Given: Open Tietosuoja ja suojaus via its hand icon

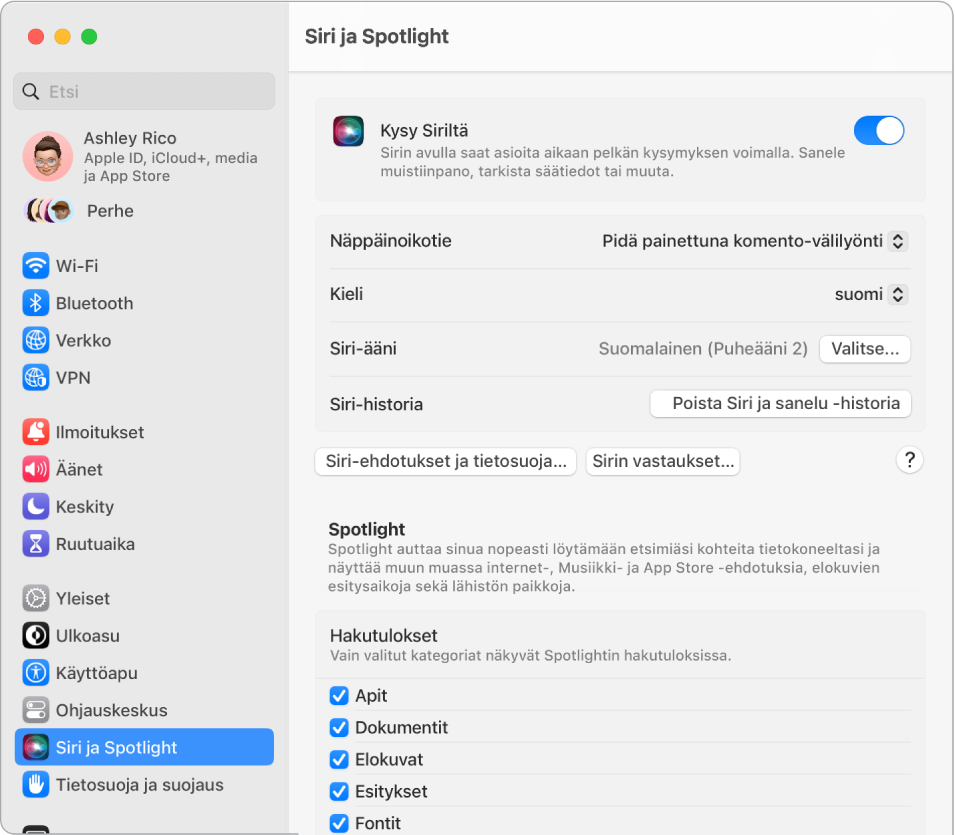Looking at the screenshot, I should (x=36, y=784).
